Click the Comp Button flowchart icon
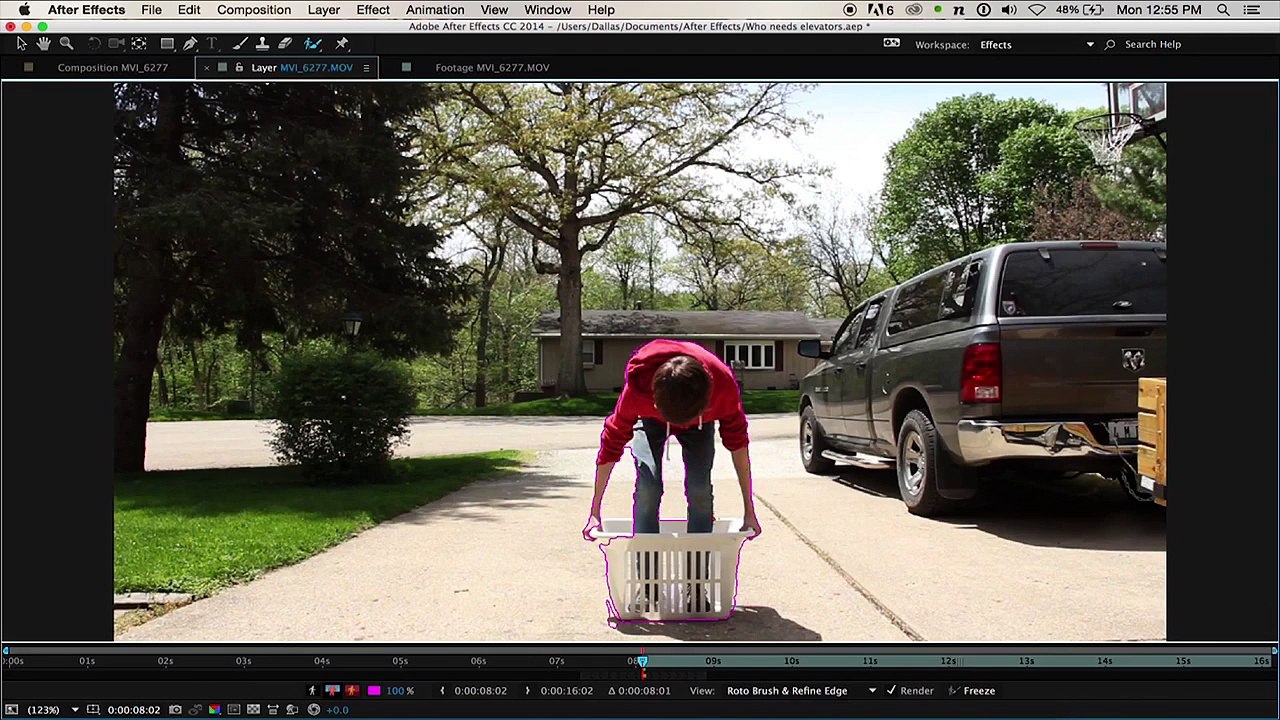1280x720 pixels. [292, 710]
